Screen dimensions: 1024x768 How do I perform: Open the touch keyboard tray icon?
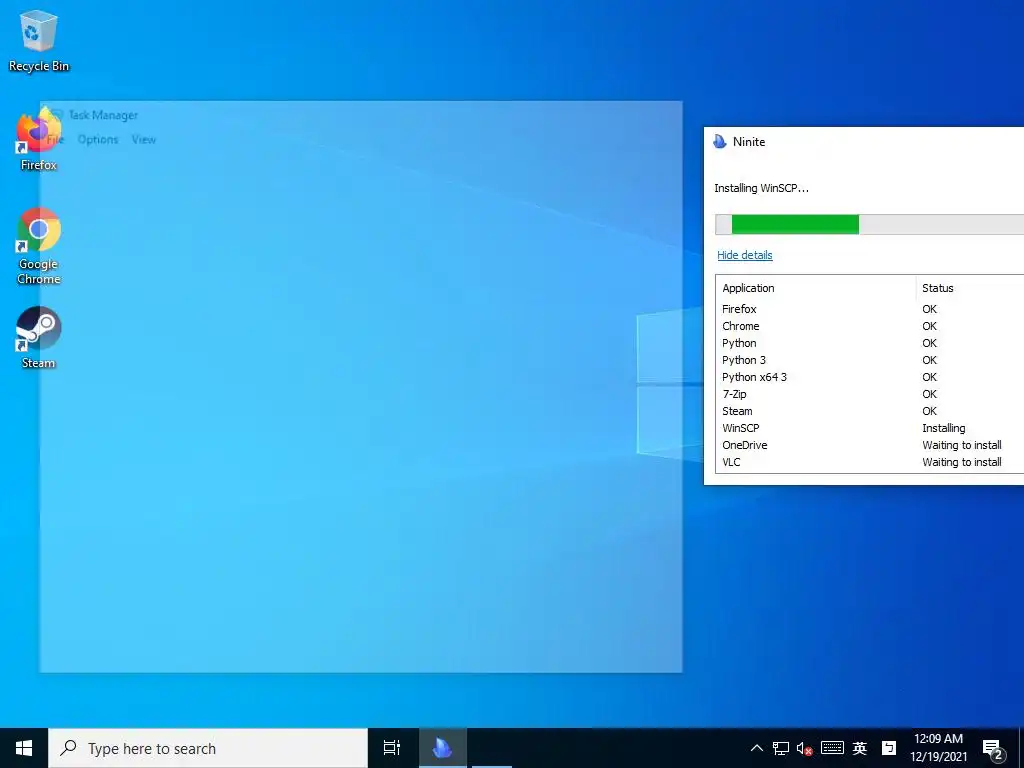tap(832, 748)
